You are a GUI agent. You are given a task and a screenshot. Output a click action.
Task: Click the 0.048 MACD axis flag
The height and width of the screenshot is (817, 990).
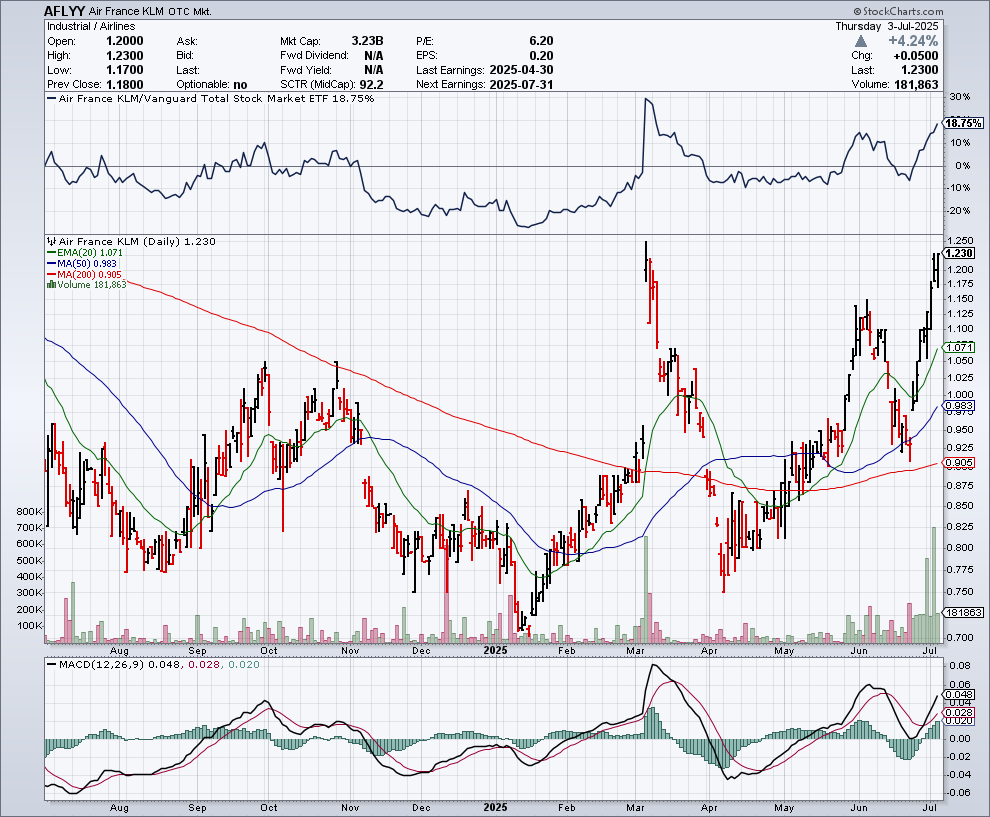(960, 695)
